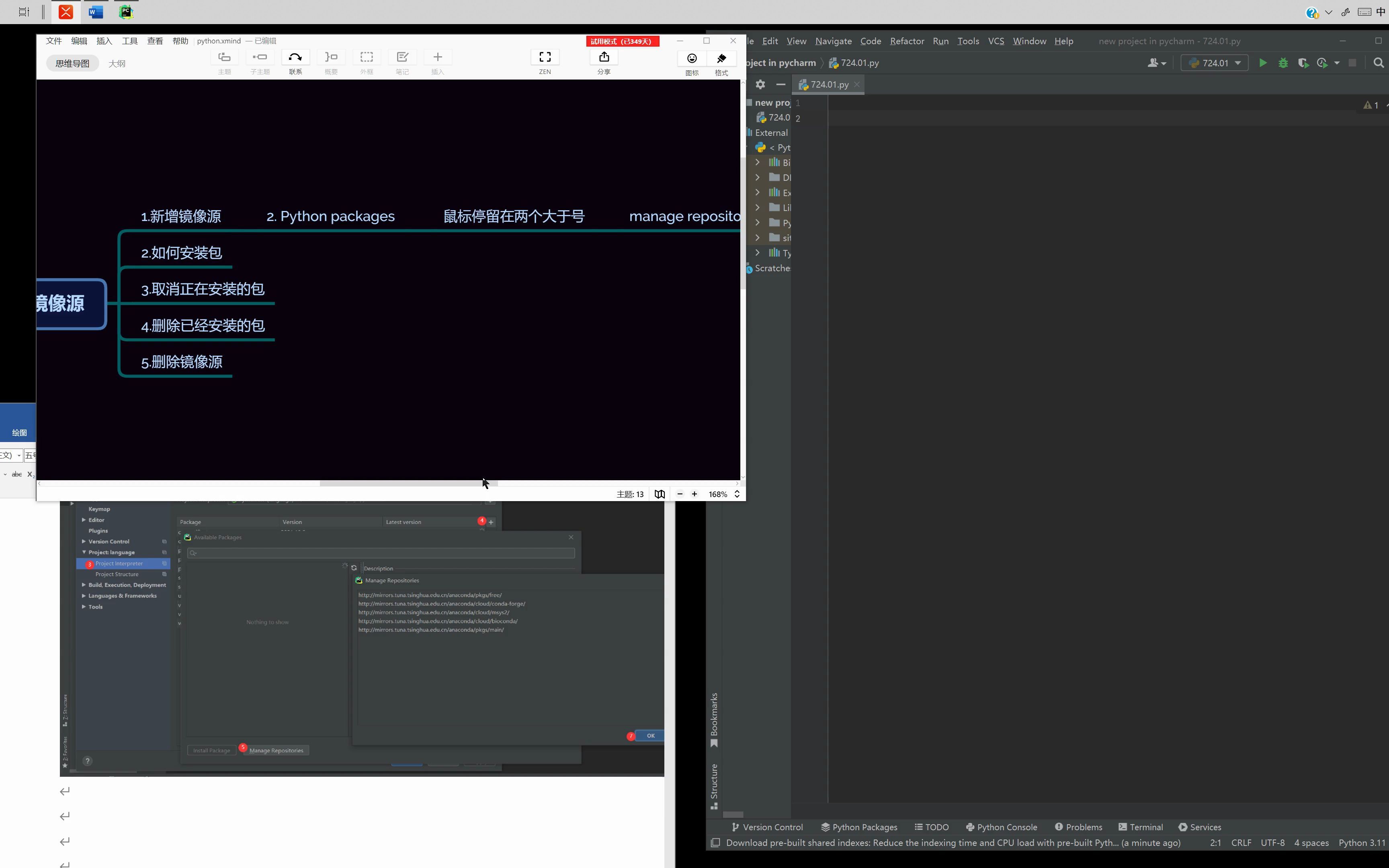
Task: Open the 插入 menu in XMind
Action: pyautogui.click(x=104, y=41)
